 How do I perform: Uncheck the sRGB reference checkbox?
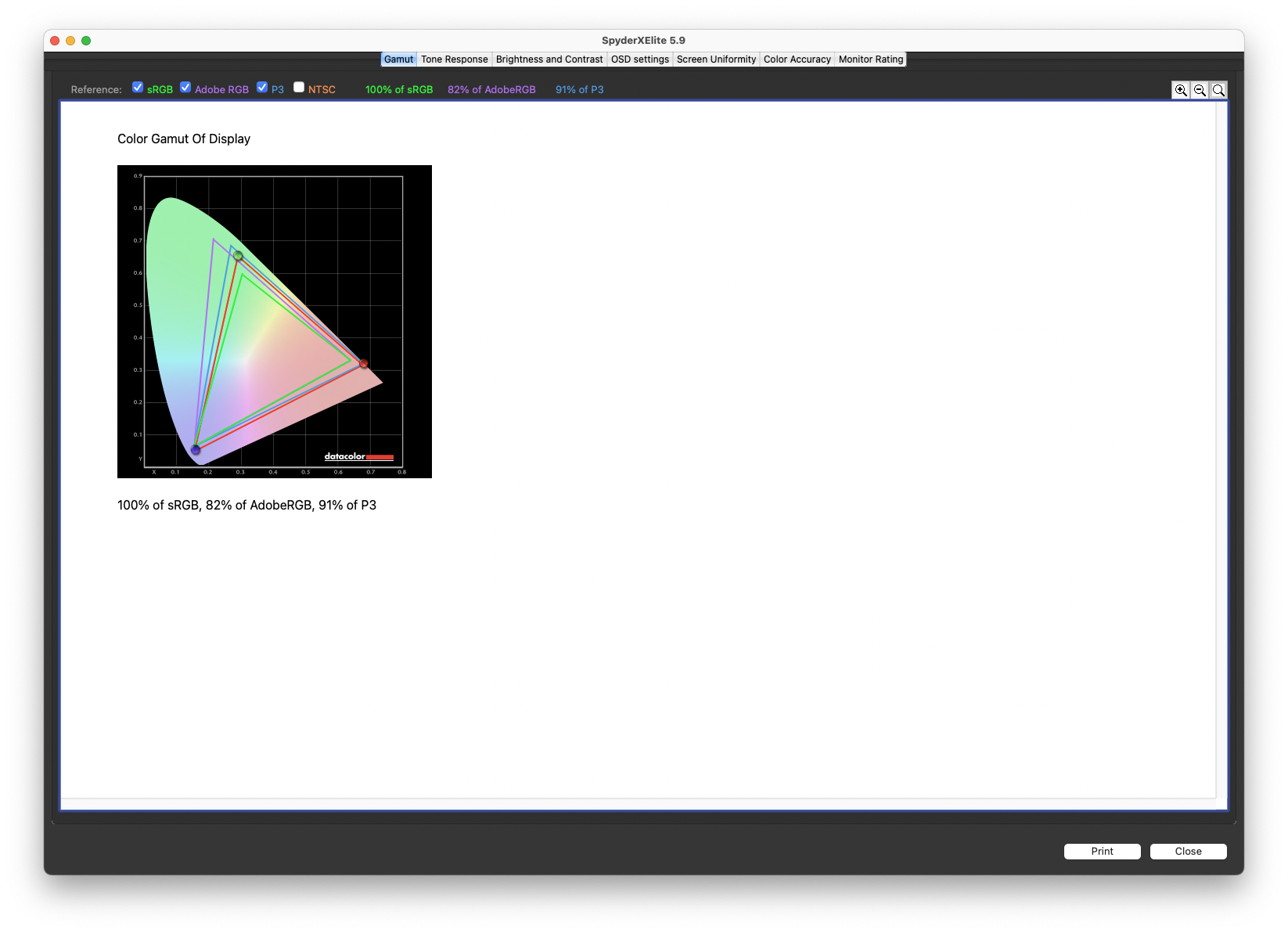tap(138, 87)
